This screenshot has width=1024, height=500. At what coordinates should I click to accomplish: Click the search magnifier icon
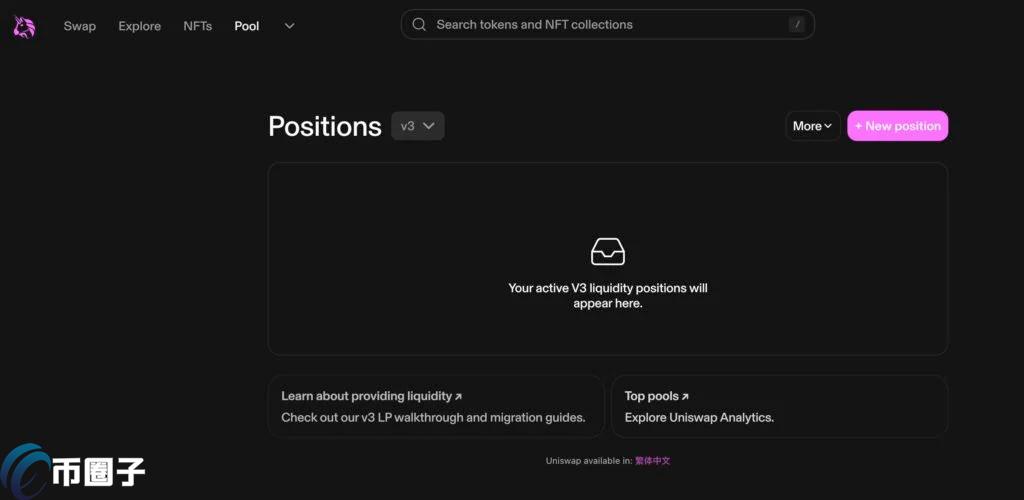(419, 25)
